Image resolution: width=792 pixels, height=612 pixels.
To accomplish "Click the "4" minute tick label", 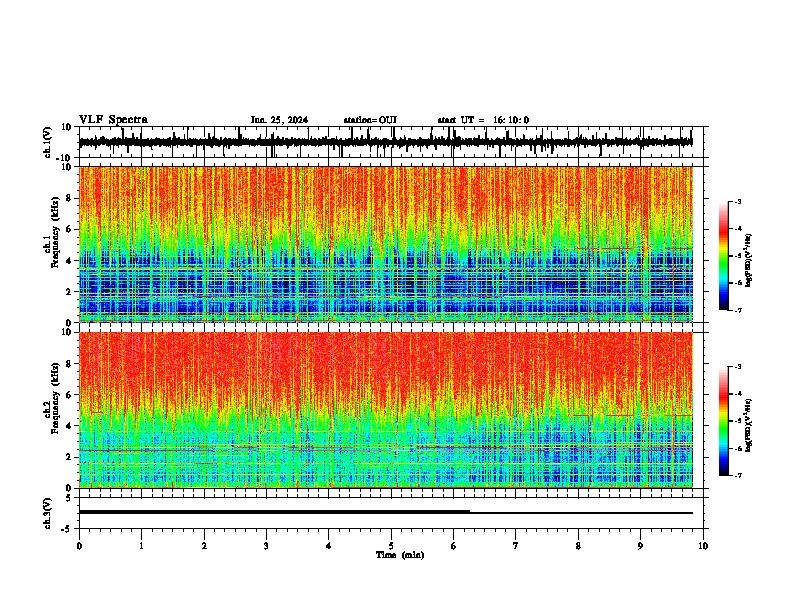I will coord(329,546).
